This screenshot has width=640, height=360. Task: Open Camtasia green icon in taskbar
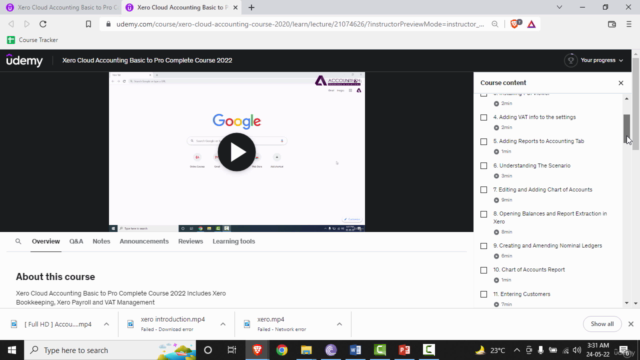pos(380,350)
